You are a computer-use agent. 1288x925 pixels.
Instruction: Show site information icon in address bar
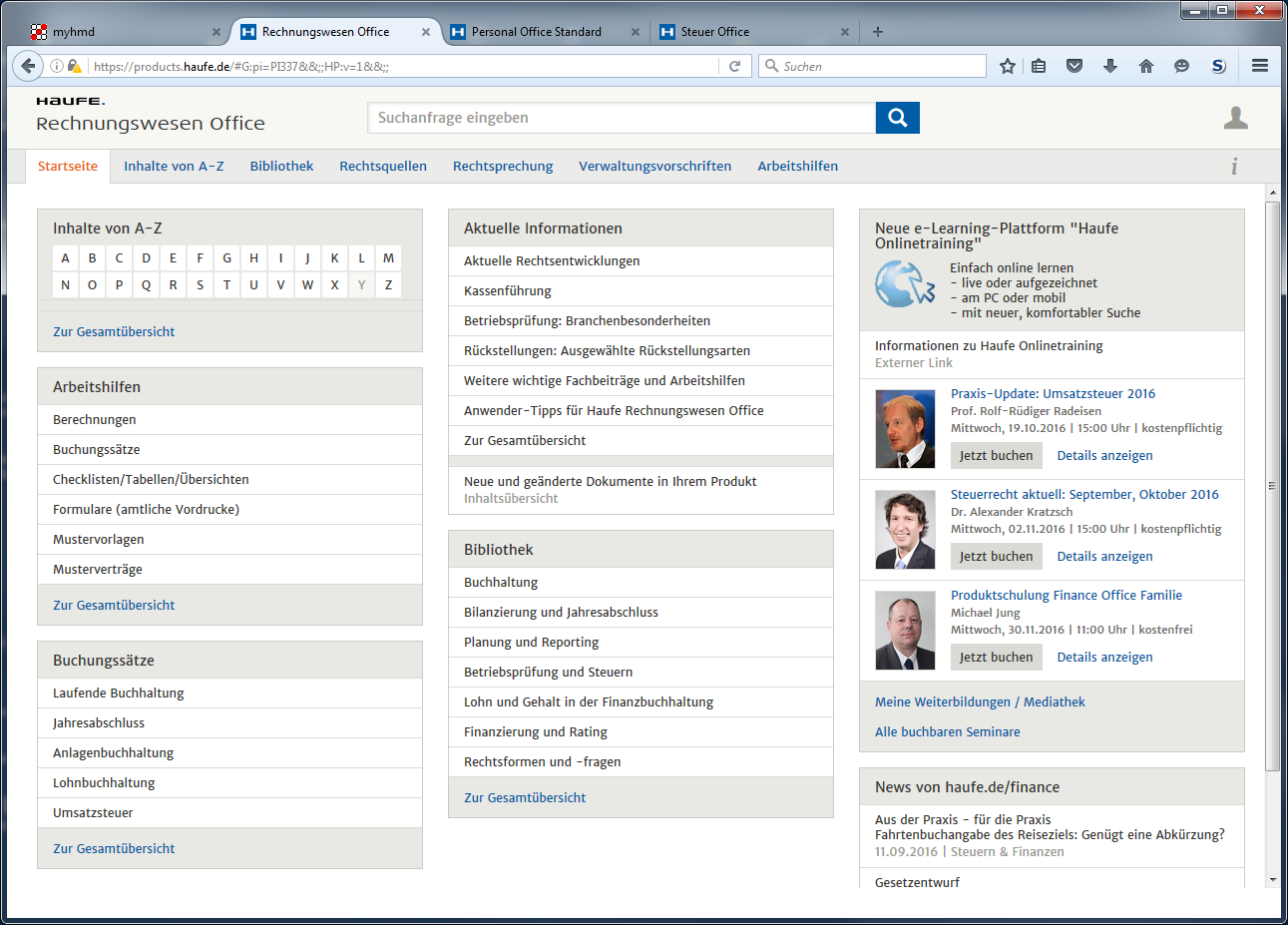pyautogui.click(x=57, y=66)
